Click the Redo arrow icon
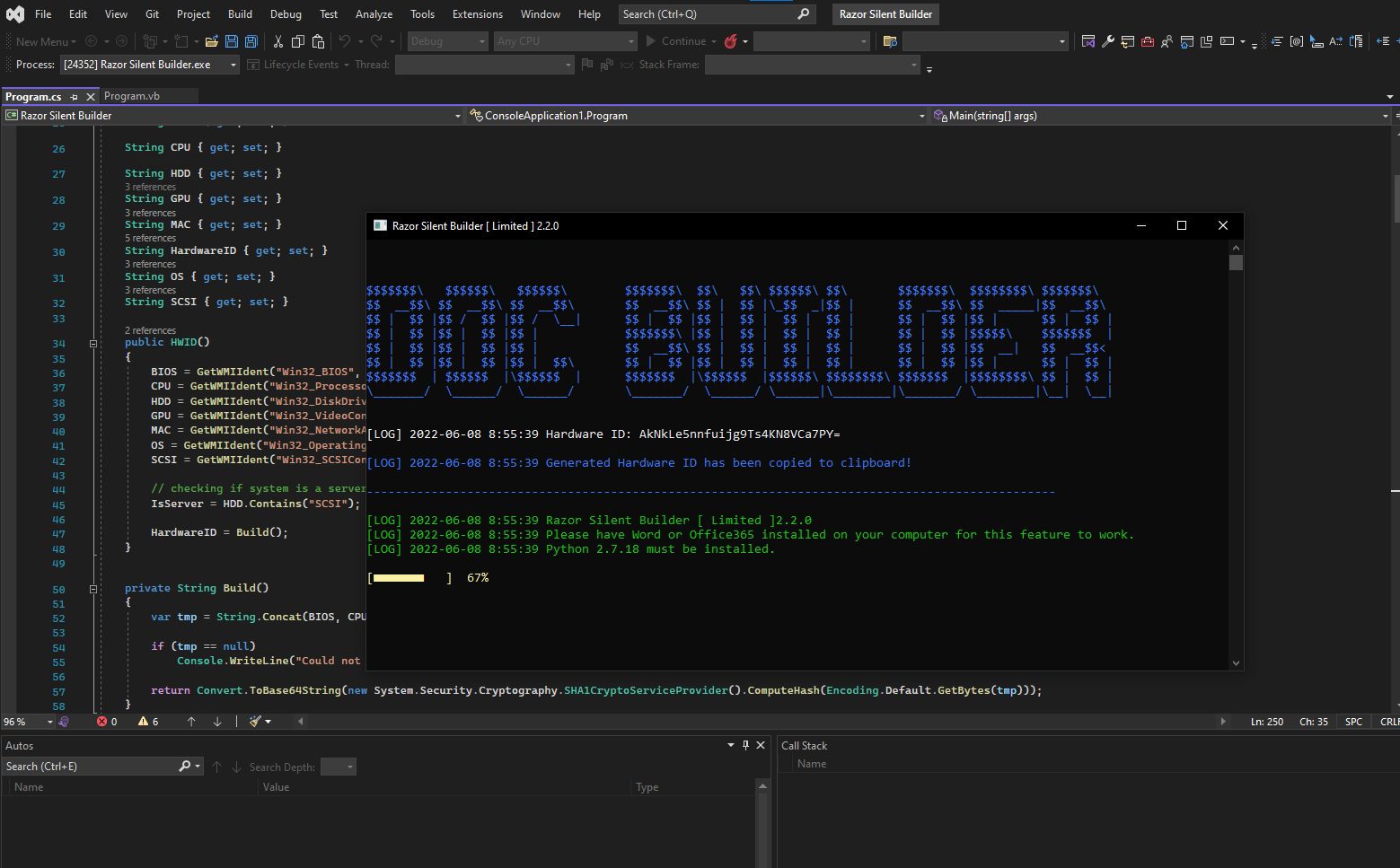The height and width of the screenshot is (868, 1400). (x=377, y=41)
